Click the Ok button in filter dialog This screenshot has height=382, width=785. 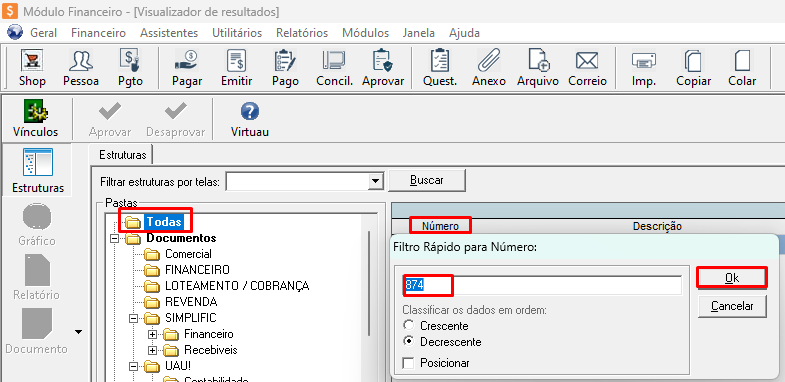coord(731,278)
